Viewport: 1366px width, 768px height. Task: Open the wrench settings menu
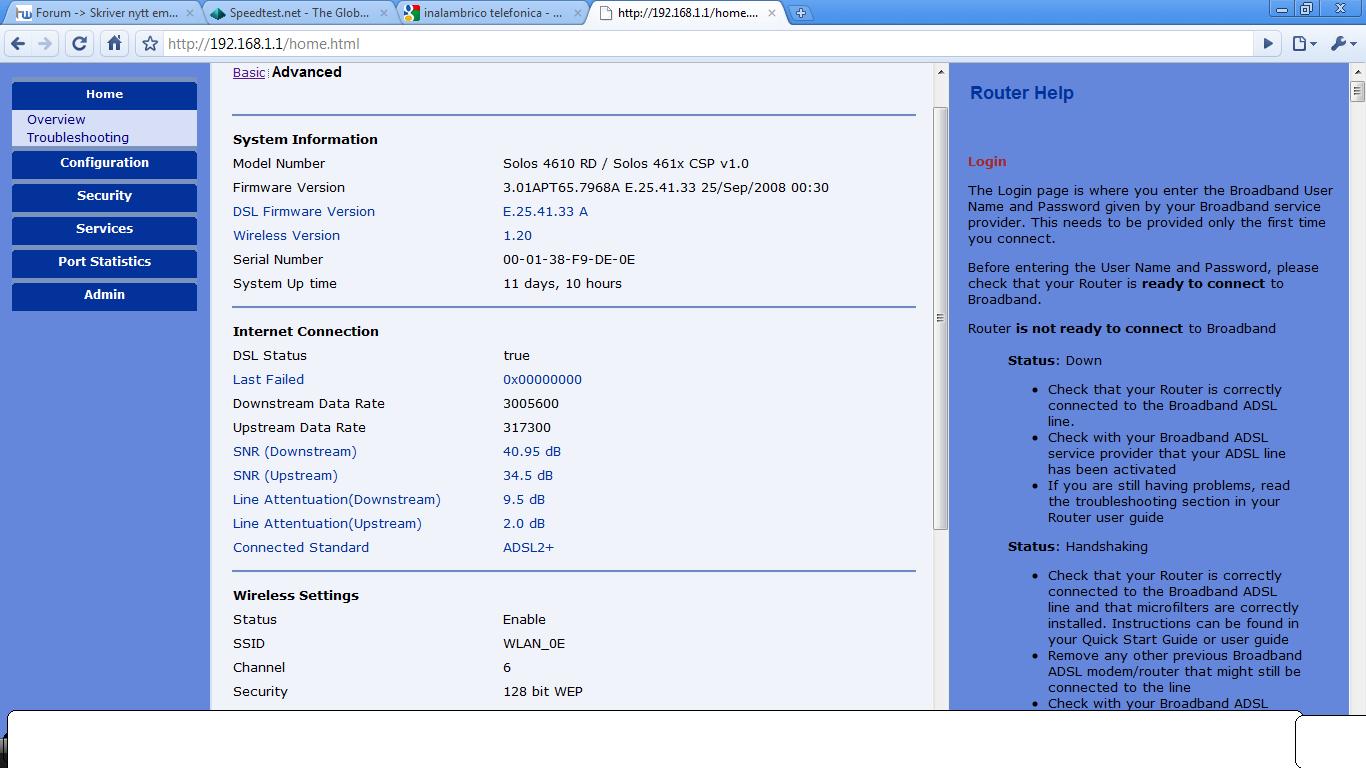(1343, 43)
